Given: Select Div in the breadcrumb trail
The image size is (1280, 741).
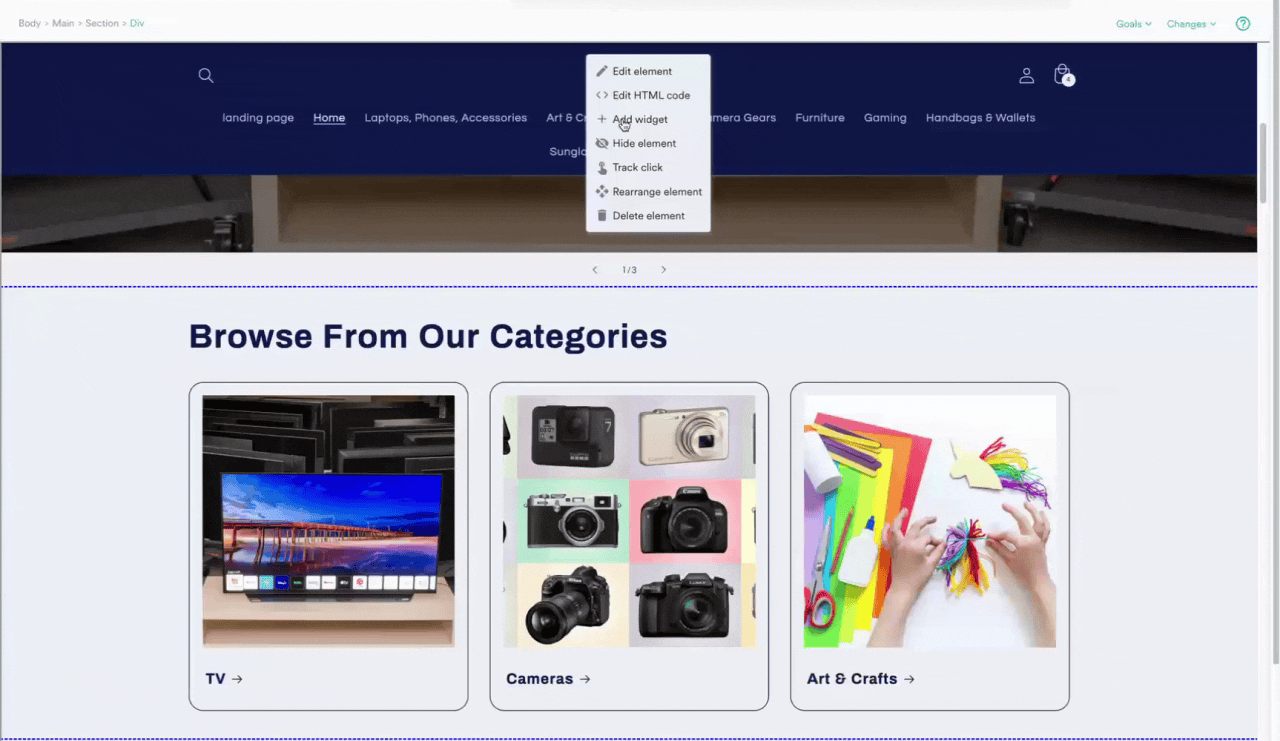Looking at the screenshot, I should 137,23.
